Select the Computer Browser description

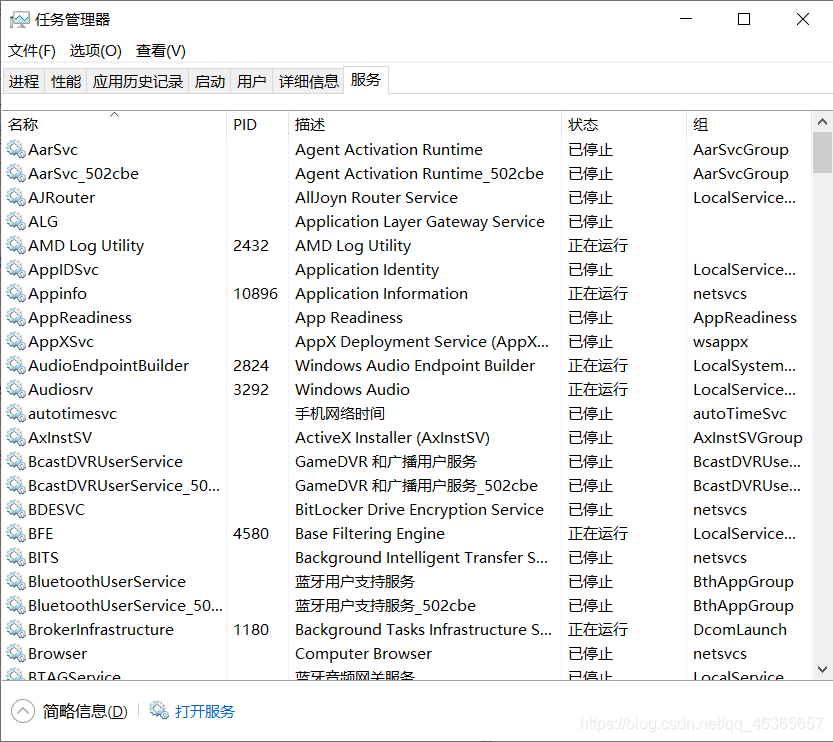[x=363, y=654]
